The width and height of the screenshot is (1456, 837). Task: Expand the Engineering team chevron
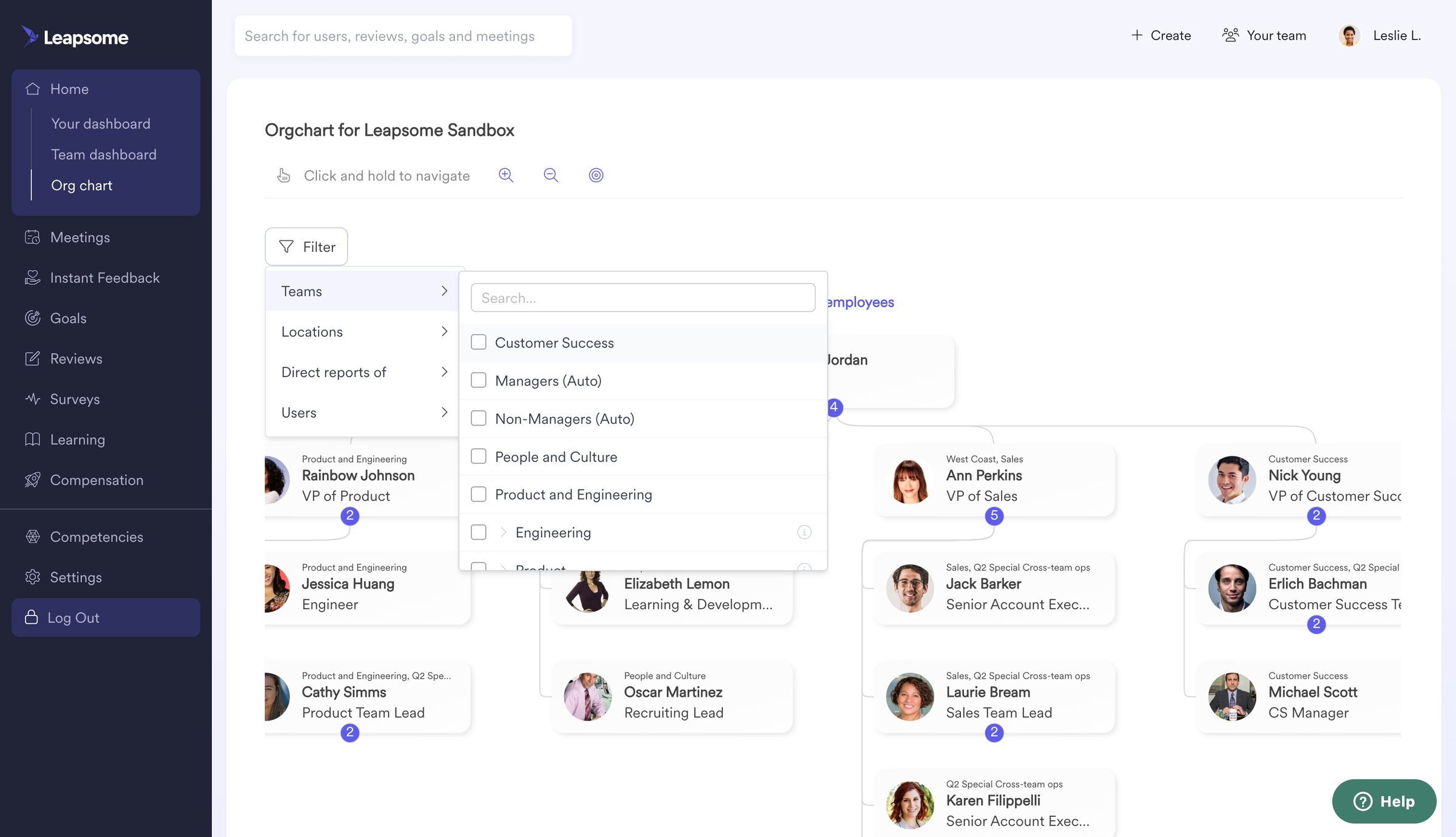coord(504,532)
